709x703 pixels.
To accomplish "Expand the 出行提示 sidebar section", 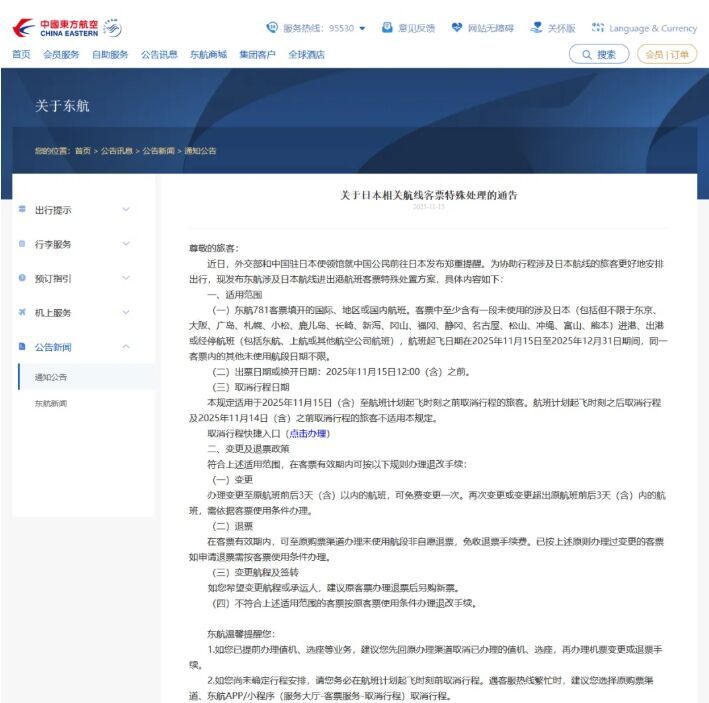I will (125, 210).
